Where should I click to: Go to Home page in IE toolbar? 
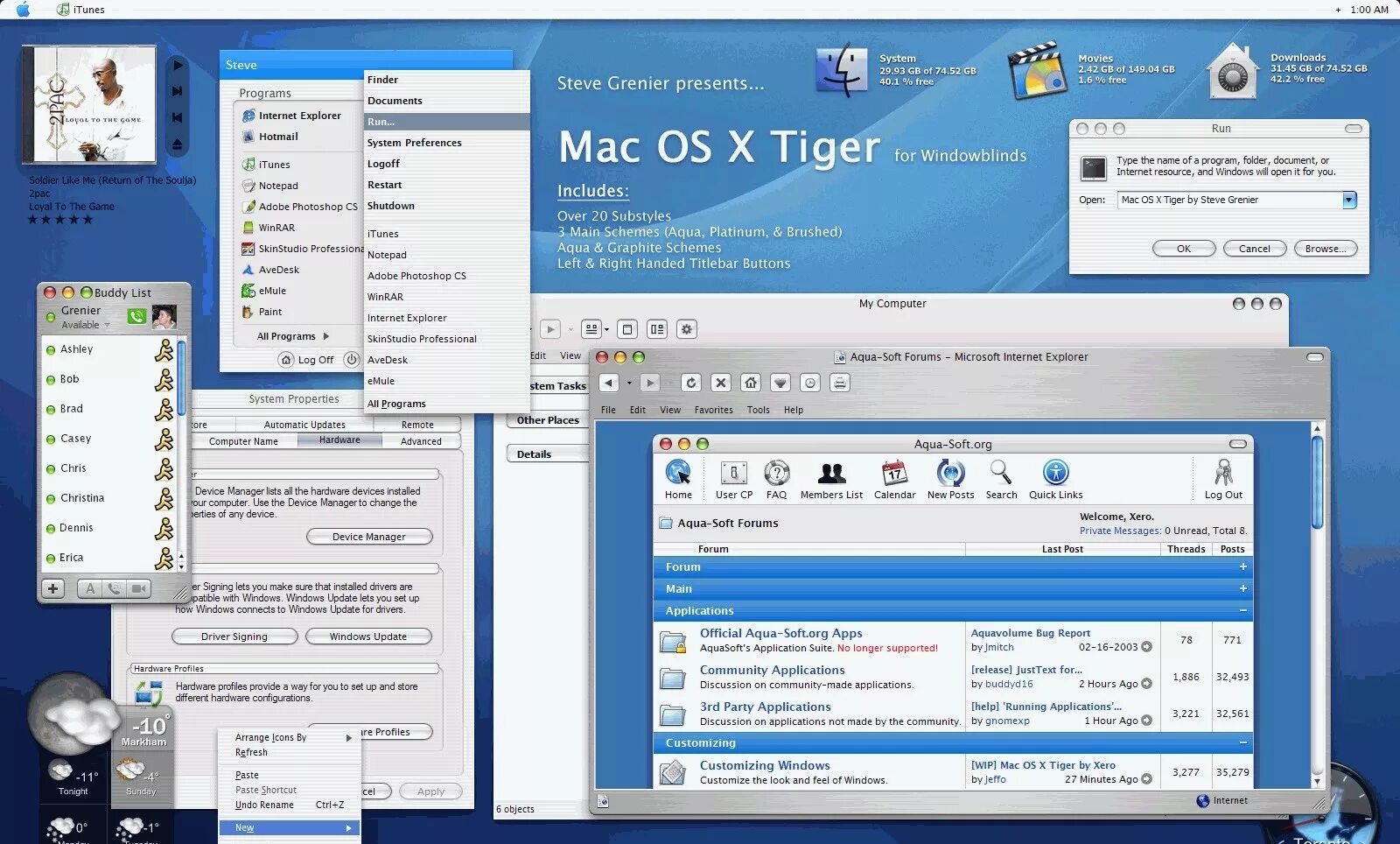[x=751, y=383]
